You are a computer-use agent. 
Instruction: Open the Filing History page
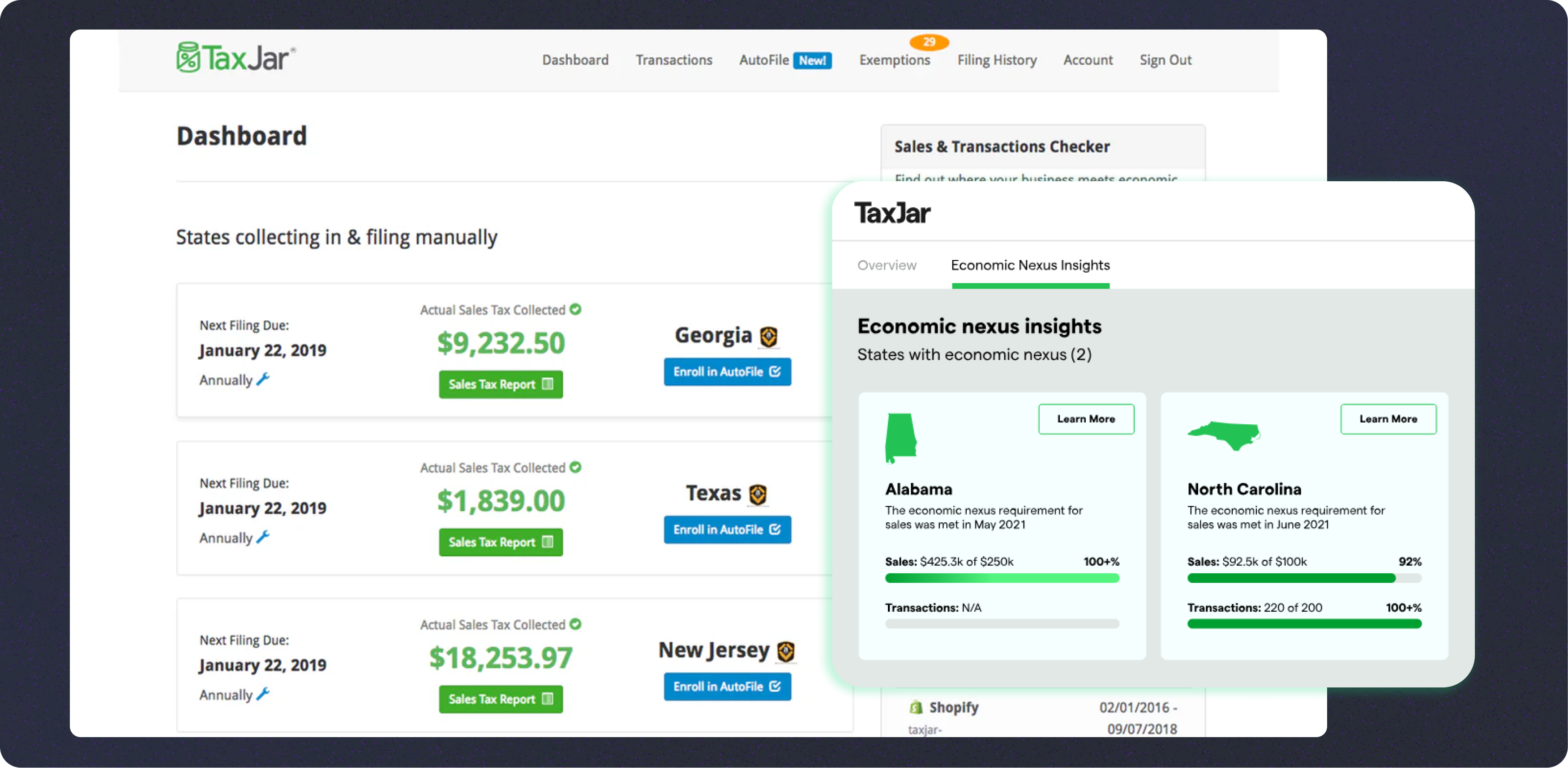pos(996,60)
